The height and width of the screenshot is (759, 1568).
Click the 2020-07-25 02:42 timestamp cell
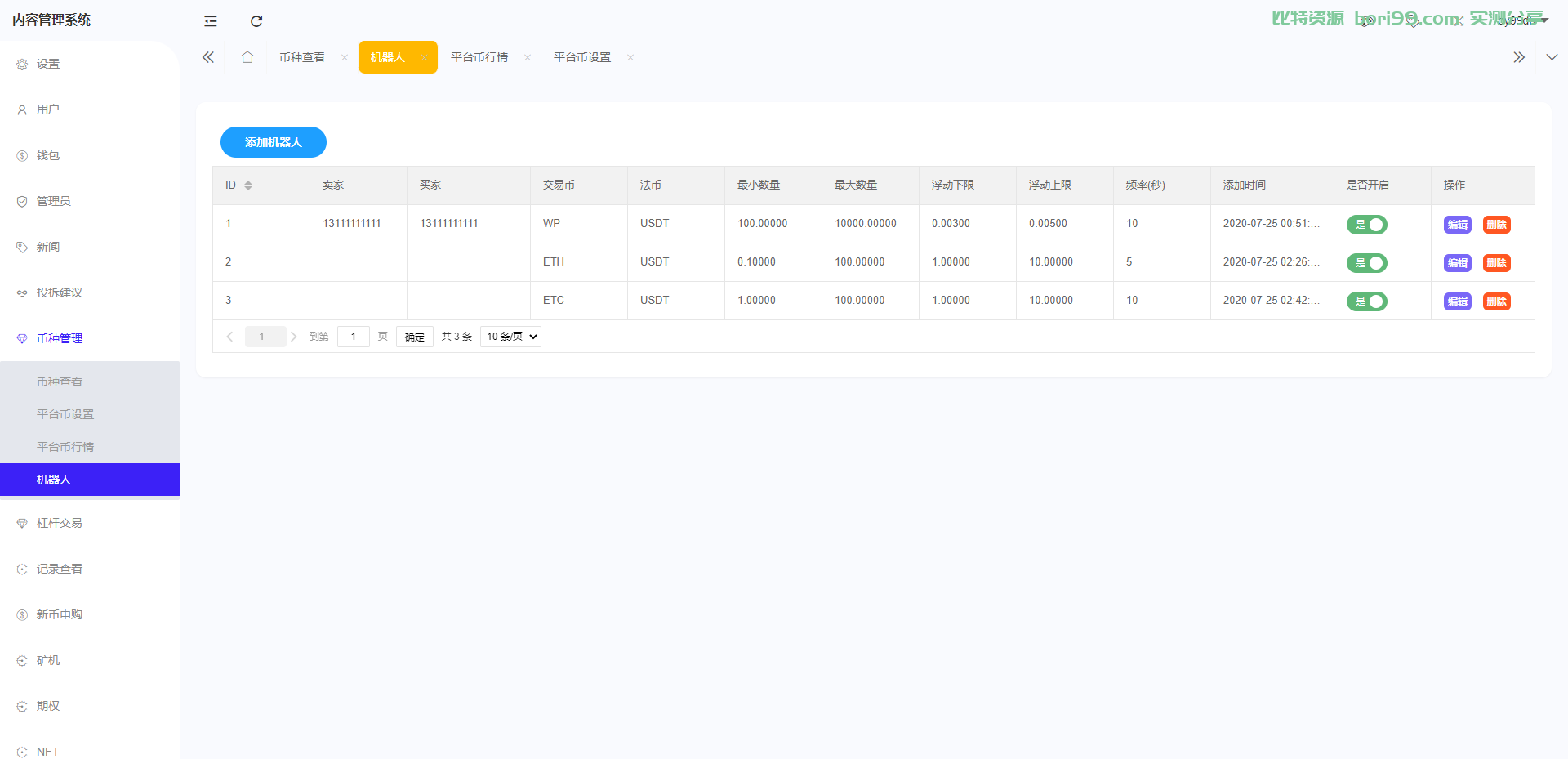(x=1272, y=301)
